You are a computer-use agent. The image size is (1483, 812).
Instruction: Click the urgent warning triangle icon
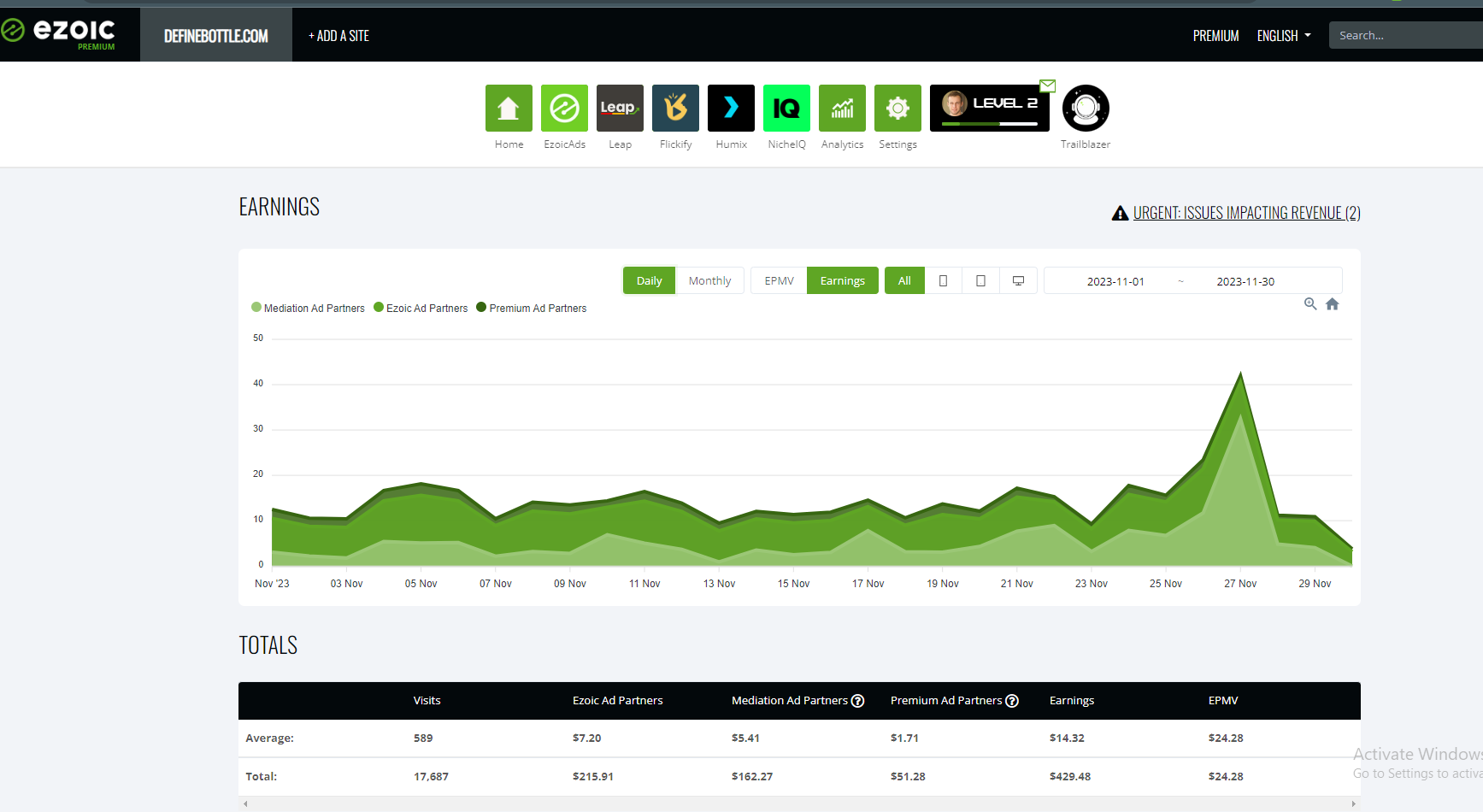click(x=1120, y=213)
